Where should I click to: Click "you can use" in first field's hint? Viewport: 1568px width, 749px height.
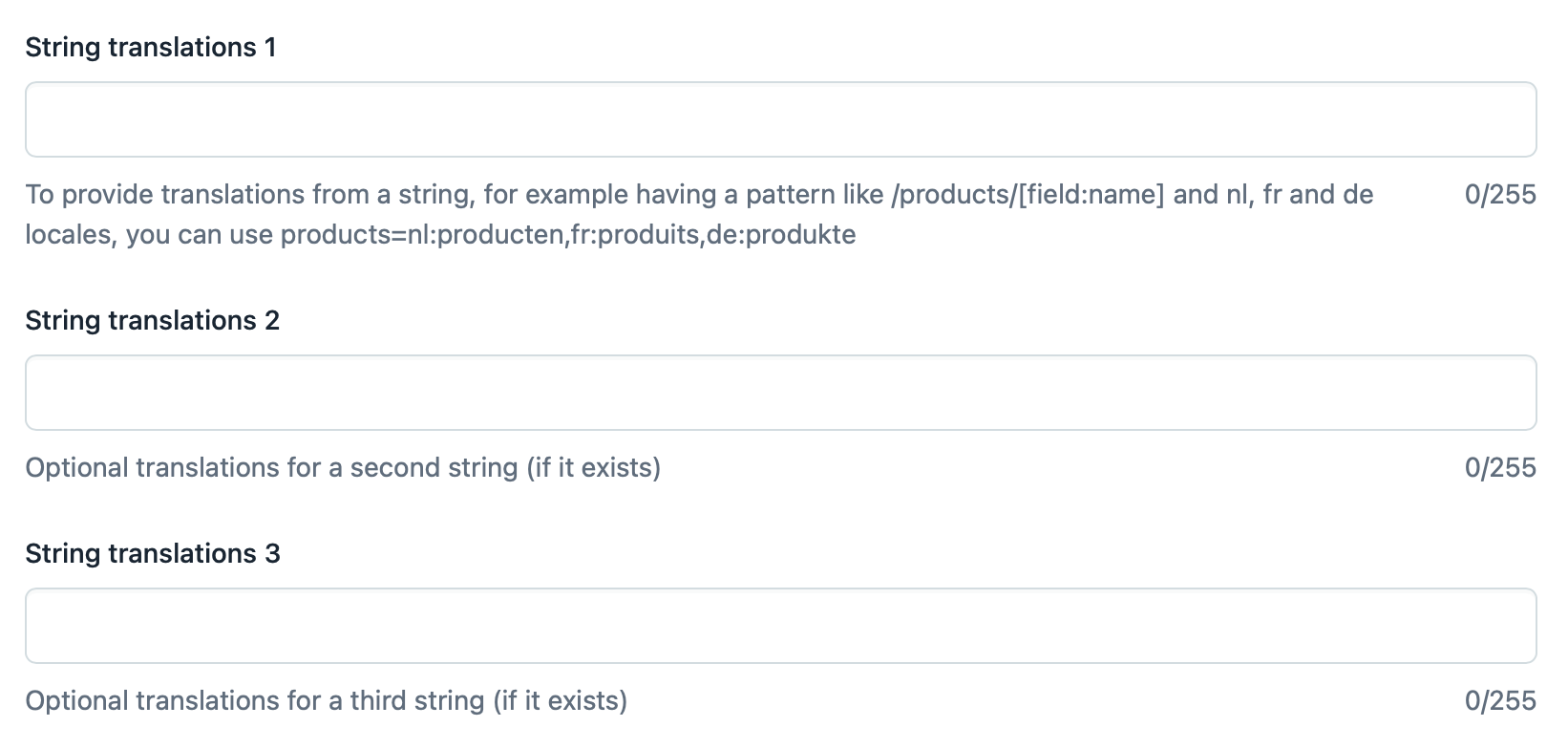(200, 235)
